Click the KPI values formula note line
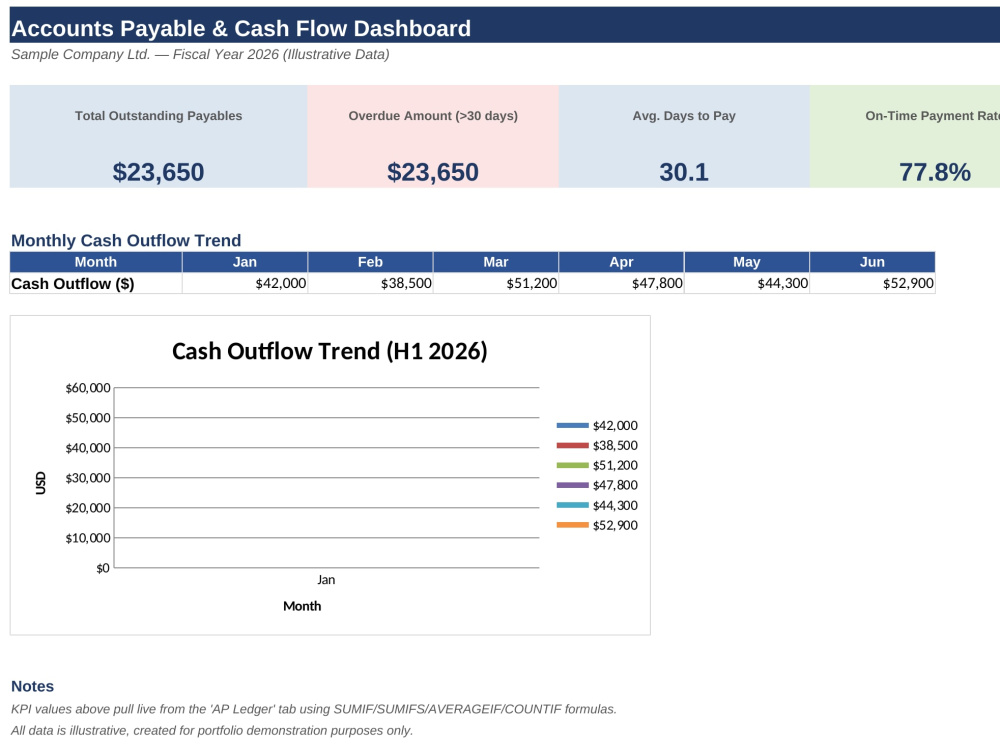 [314, 709]
